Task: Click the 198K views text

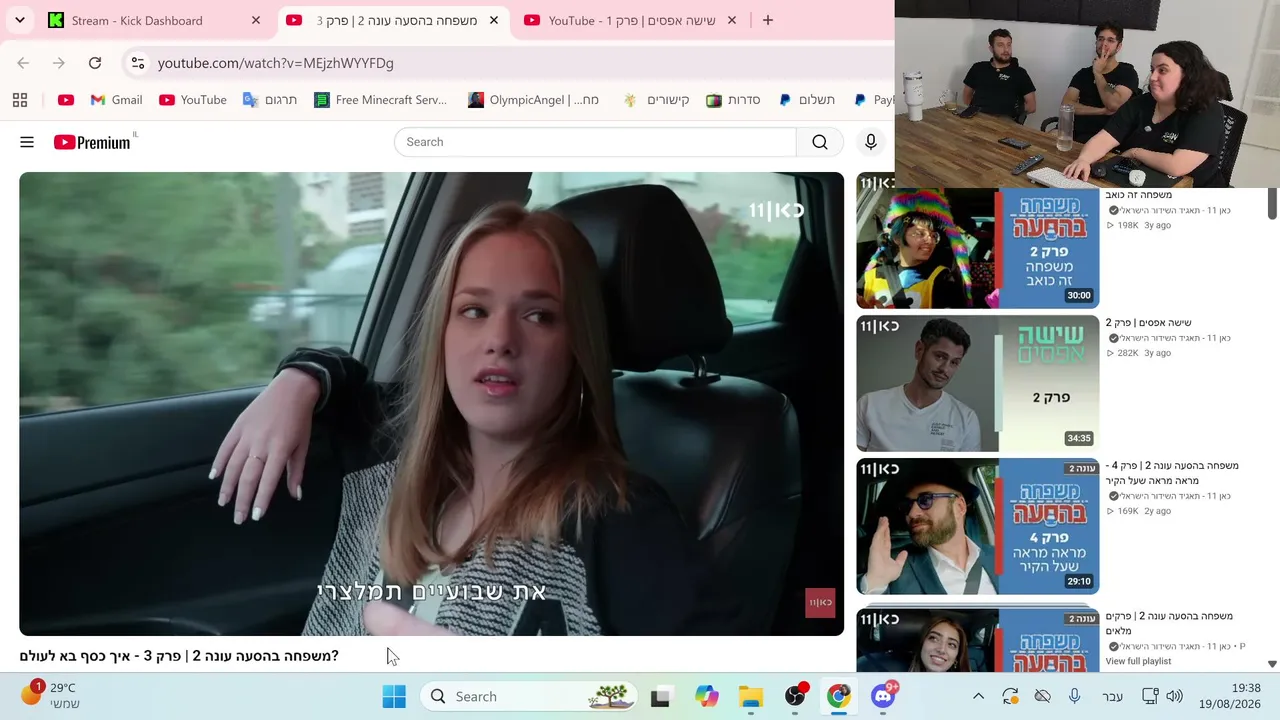Action: coord(1128,226)
